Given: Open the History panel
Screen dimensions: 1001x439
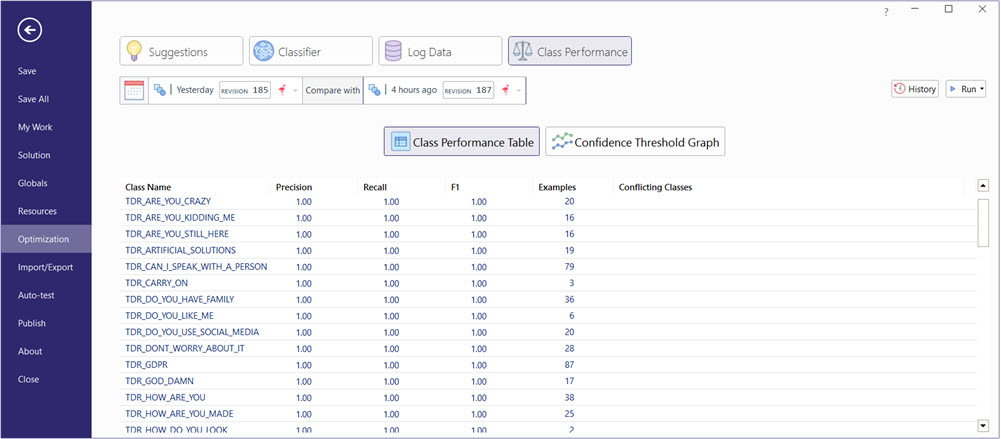Looking at the screenshot, I should pyautogui.click(x=915, y=89).
